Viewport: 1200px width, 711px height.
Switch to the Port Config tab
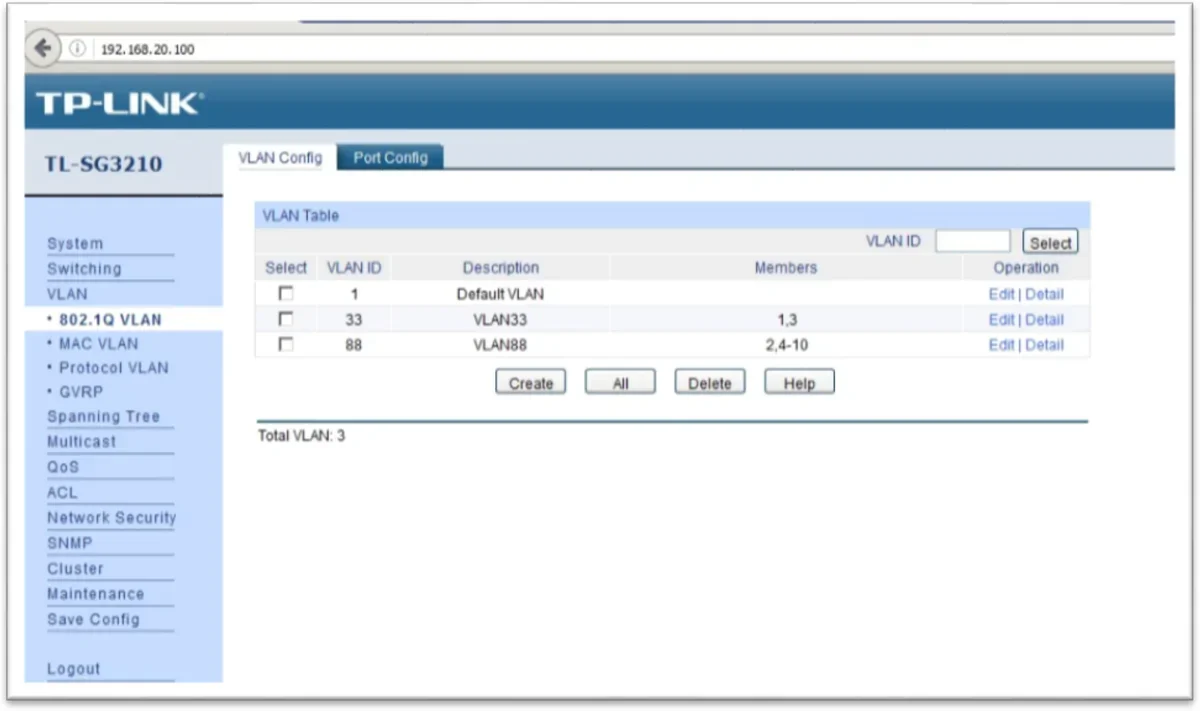390,157
